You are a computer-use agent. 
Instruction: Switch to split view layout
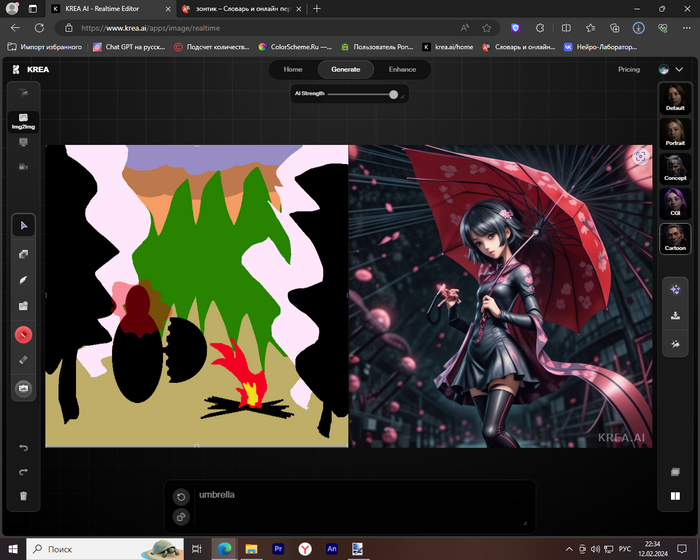(676, 495)
